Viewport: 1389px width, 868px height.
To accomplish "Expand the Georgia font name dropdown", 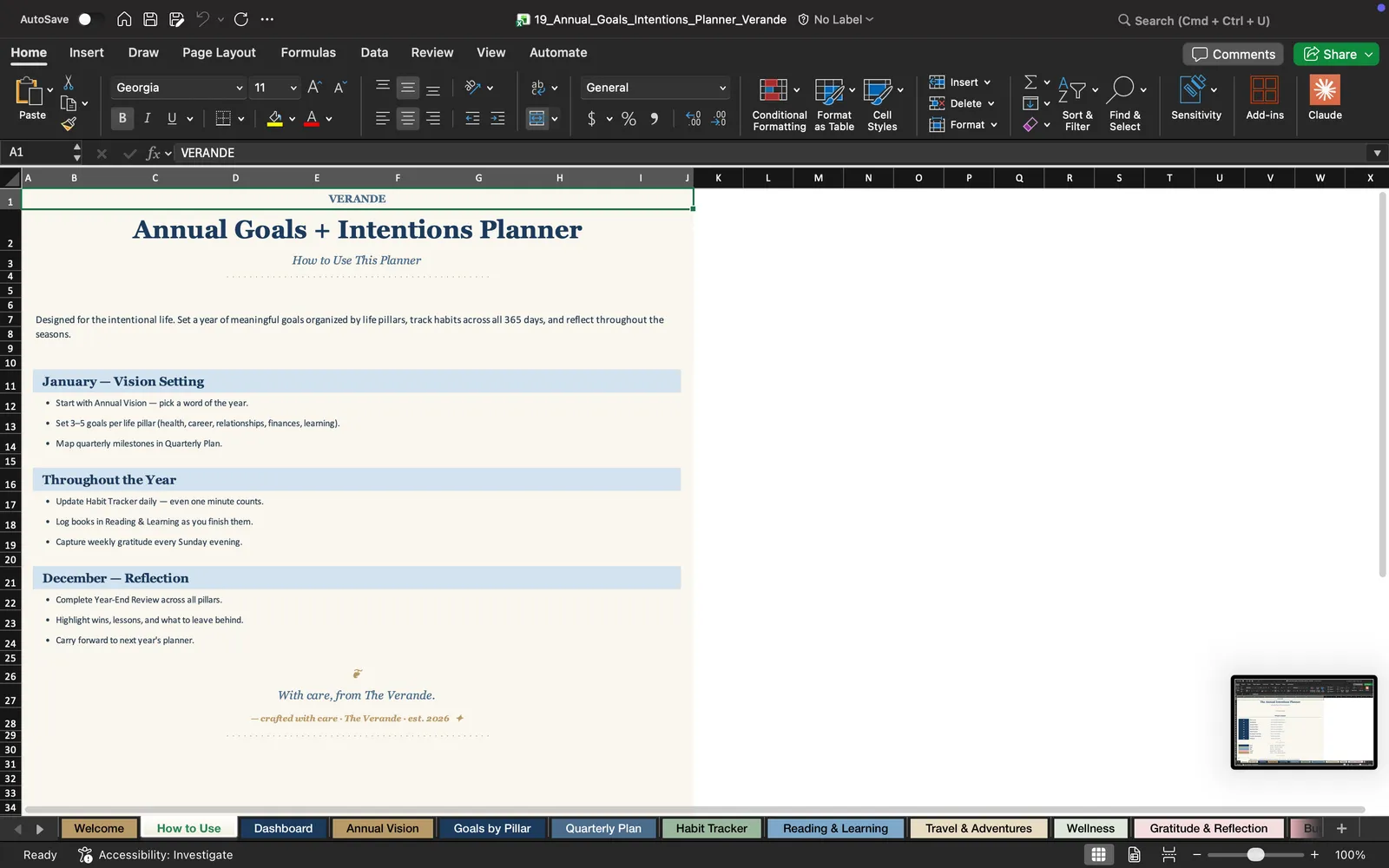I will tap(240, 88).
